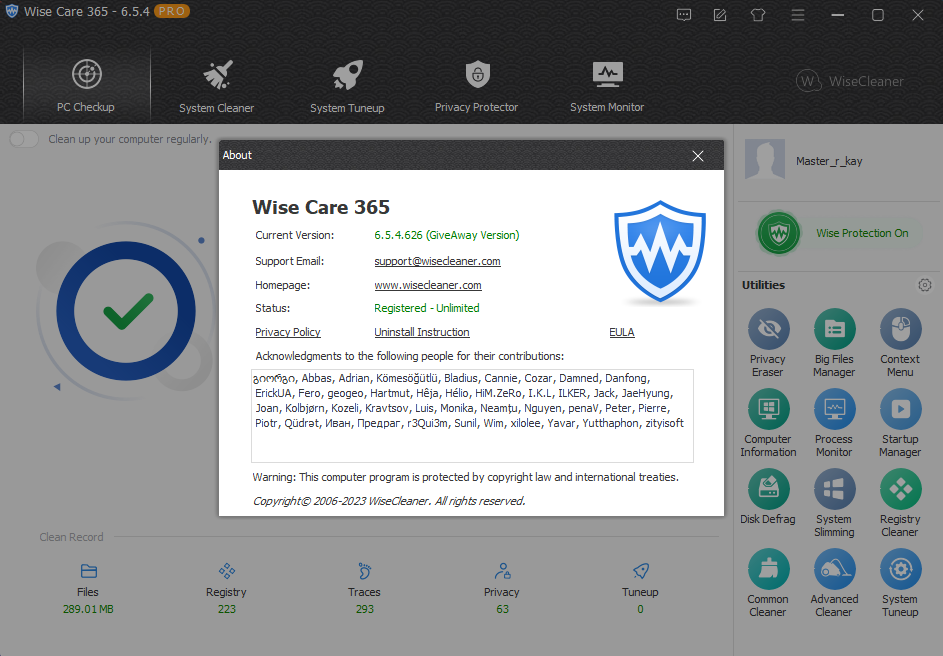Click the Master_r_kay username
943x656 pixels.
coord(829,161)
